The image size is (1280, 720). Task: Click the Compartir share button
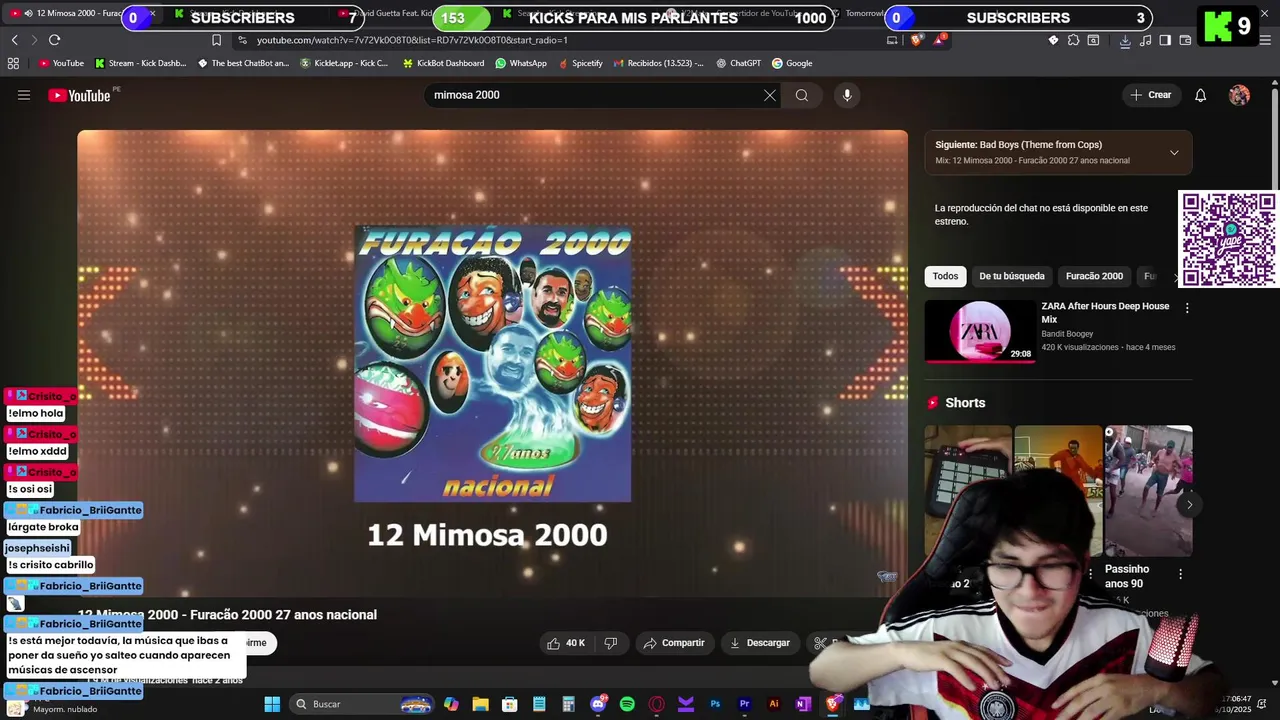(x=674, y=643)
